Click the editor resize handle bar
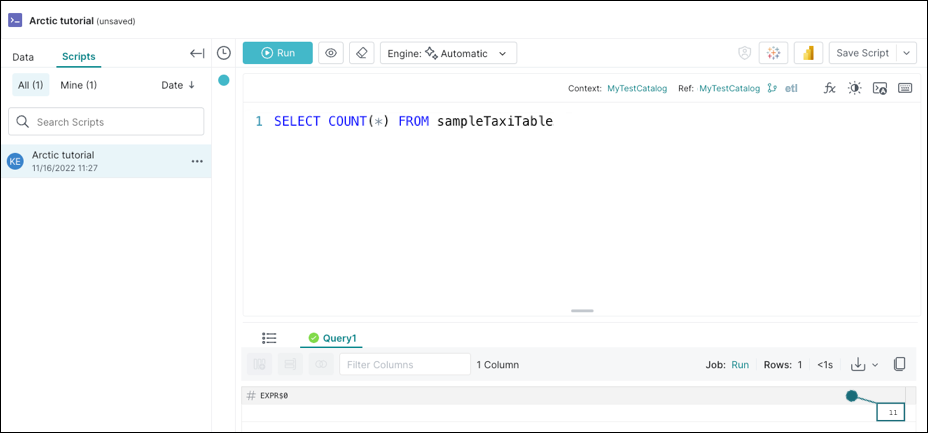Screen dimensions: 928x433 (582, 311)
